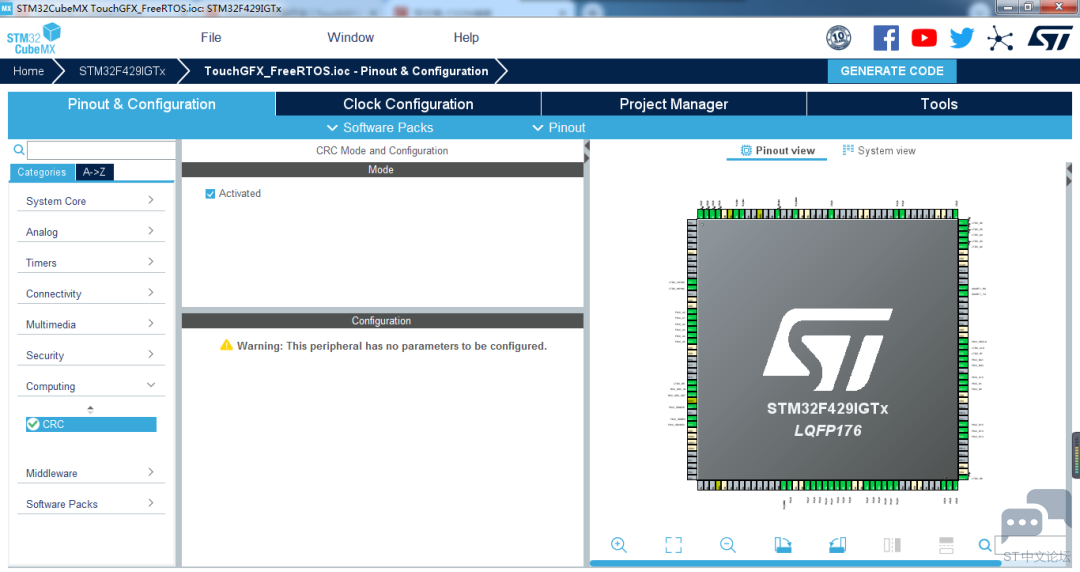Zoom in on the chip pinout
This screenshot has width=1080, height=572.
click(x=619, y=544)
